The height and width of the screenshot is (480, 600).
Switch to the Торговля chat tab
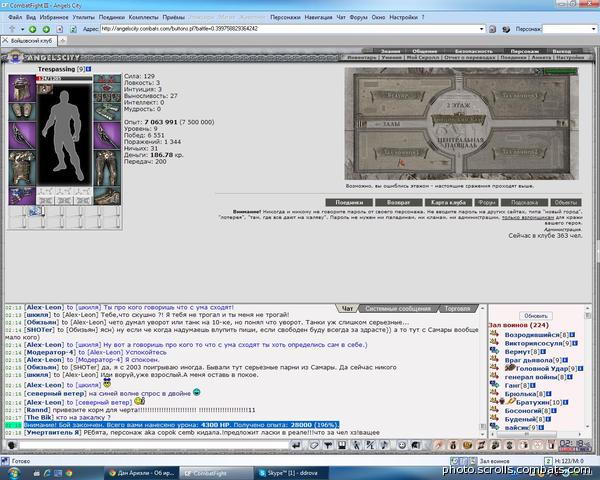click(457, 309)
